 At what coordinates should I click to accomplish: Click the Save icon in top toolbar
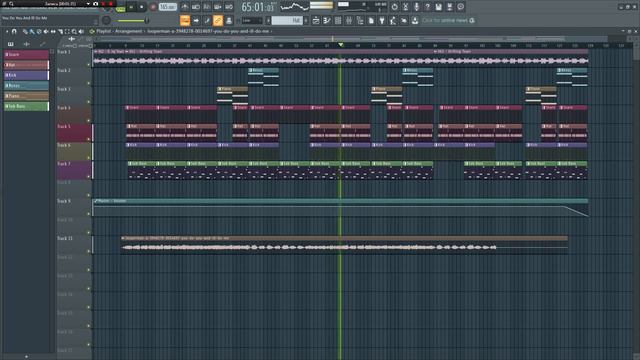(x=438, y=7)
